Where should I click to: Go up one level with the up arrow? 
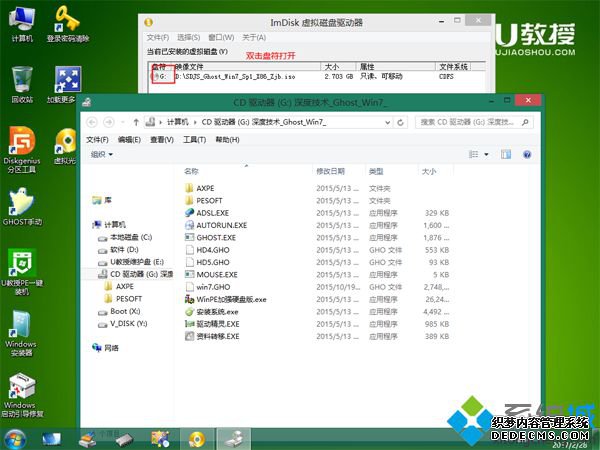tap(136, 122)
